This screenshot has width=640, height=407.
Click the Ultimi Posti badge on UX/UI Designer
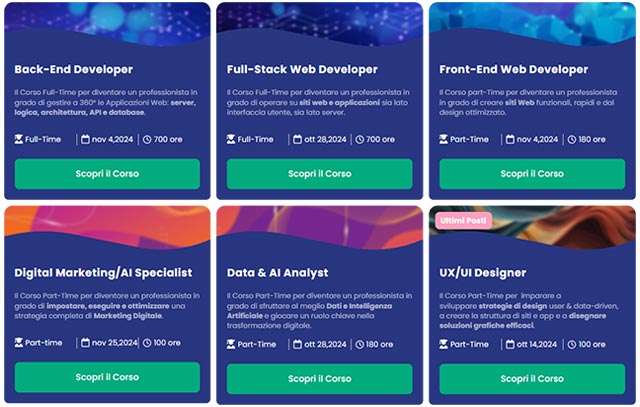click(x=460, y=220)
